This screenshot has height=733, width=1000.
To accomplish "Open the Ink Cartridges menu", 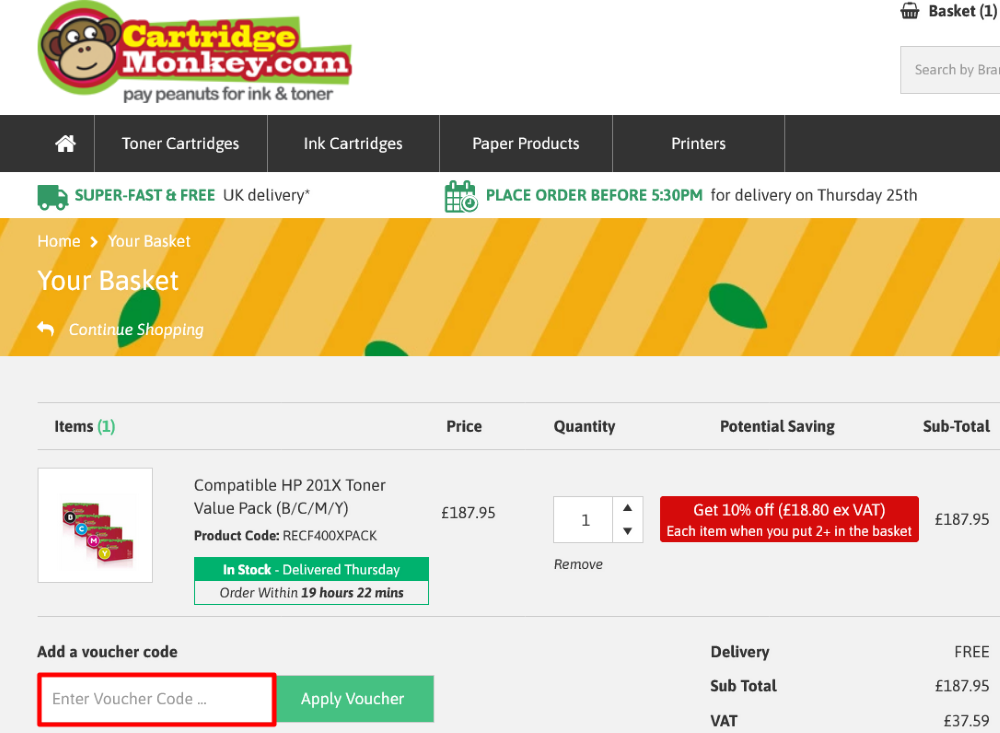I will pyautogui.click(x=353, y=144).
